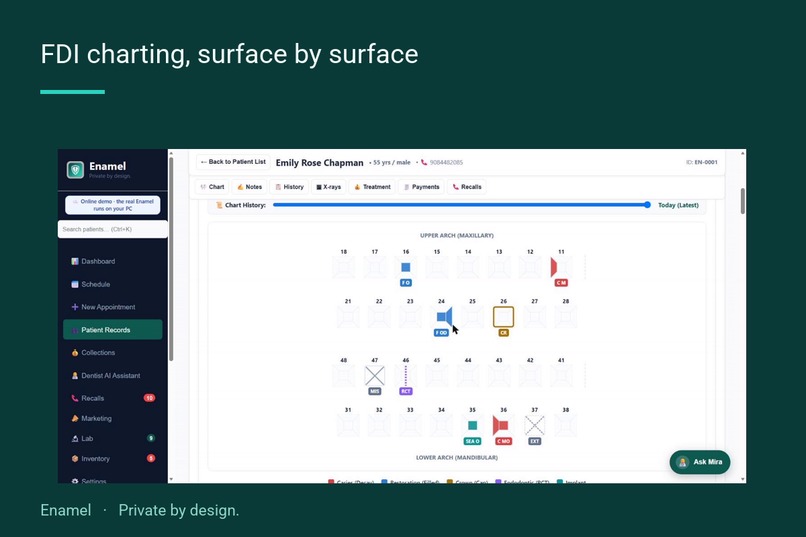Viewport: 806px width, 537px height.
Task: Click the F OD label under tooth 24
Action: coord(441,332)
